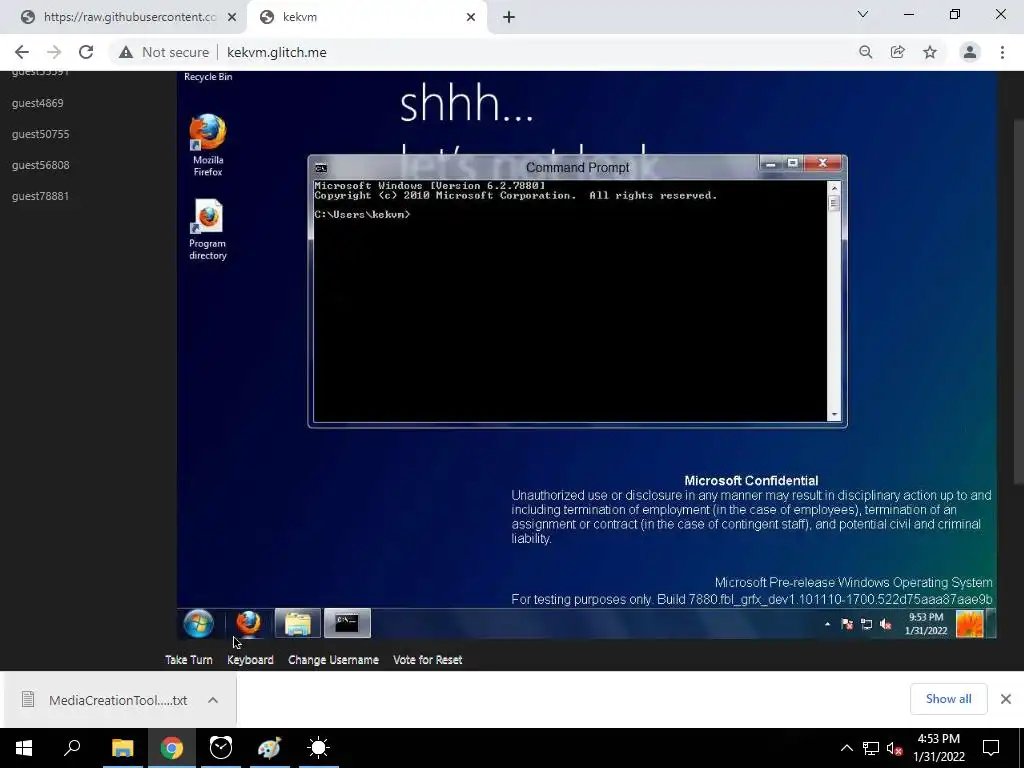Select user guest78881 in list
The width and height of the screenshot is (1024, 768).
pos(40,196)
